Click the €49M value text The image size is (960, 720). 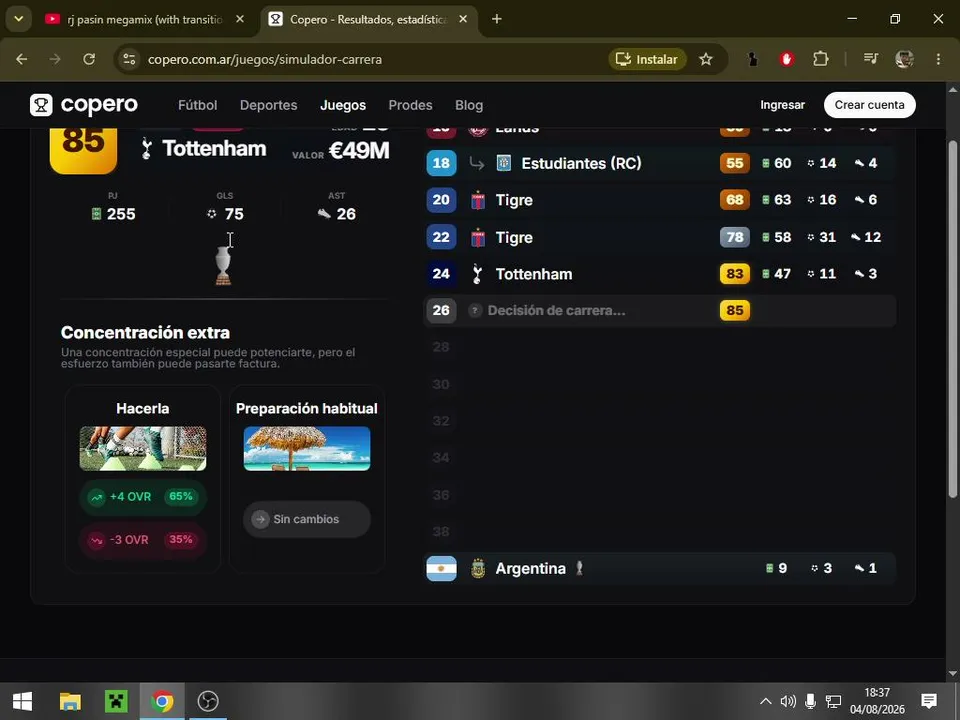pyautogui.click(x=359, y=151)
